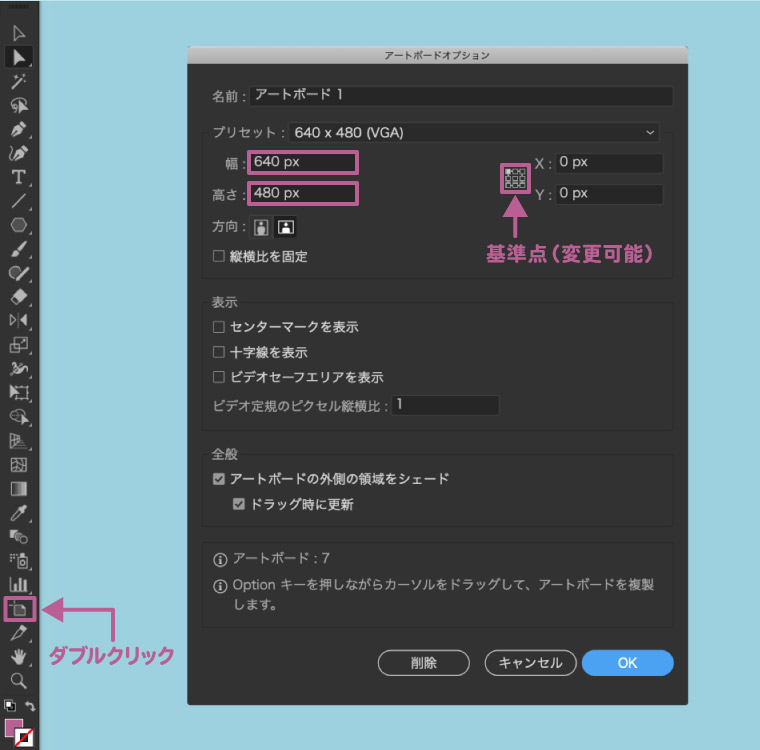Select the Polygon shape tool

[18, 225]
